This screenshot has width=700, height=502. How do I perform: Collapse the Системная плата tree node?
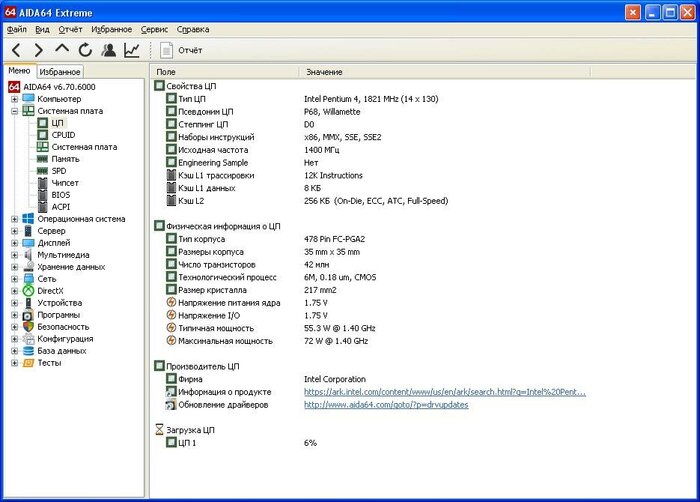pyautogui.click(x=14, y=111)
